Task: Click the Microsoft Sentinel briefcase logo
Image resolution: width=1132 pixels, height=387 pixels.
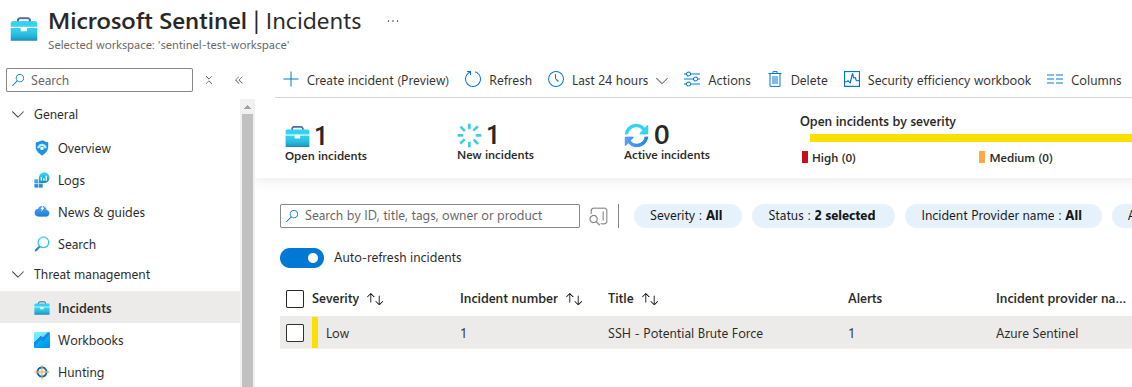Action: click(23, 31)
